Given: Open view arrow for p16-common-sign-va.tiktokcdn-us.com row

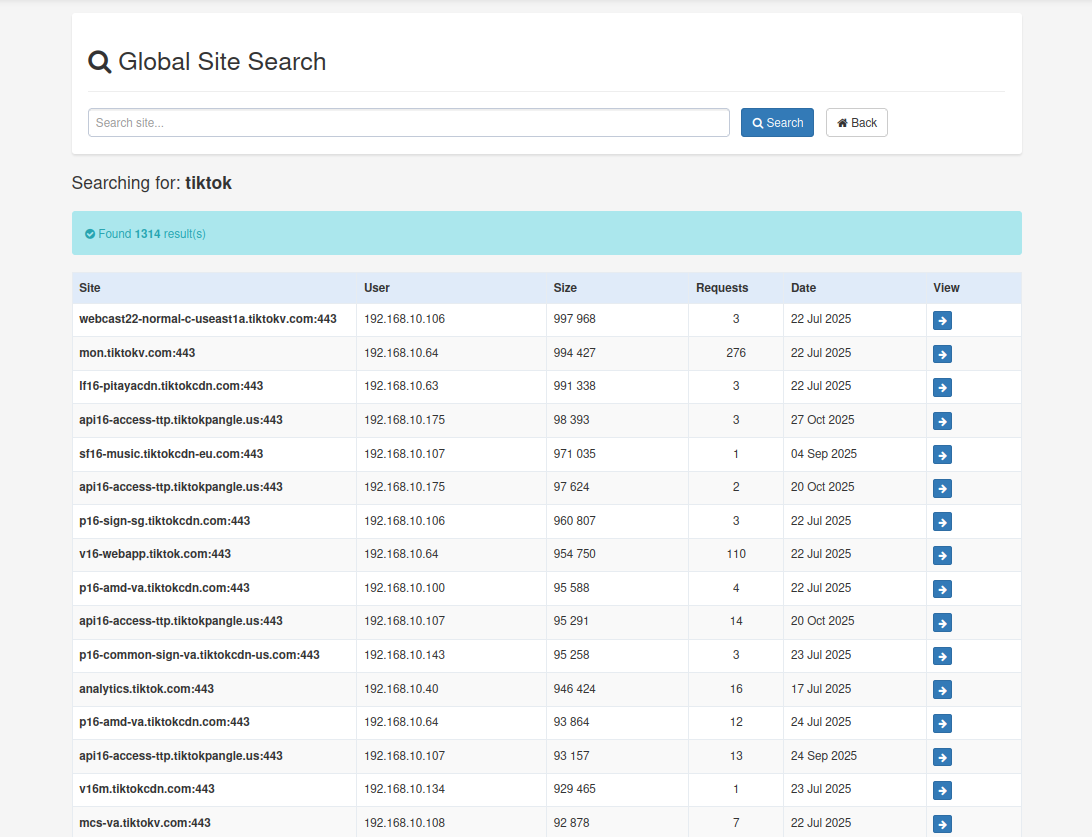Looking at the screenshot, I should (942, 656).
